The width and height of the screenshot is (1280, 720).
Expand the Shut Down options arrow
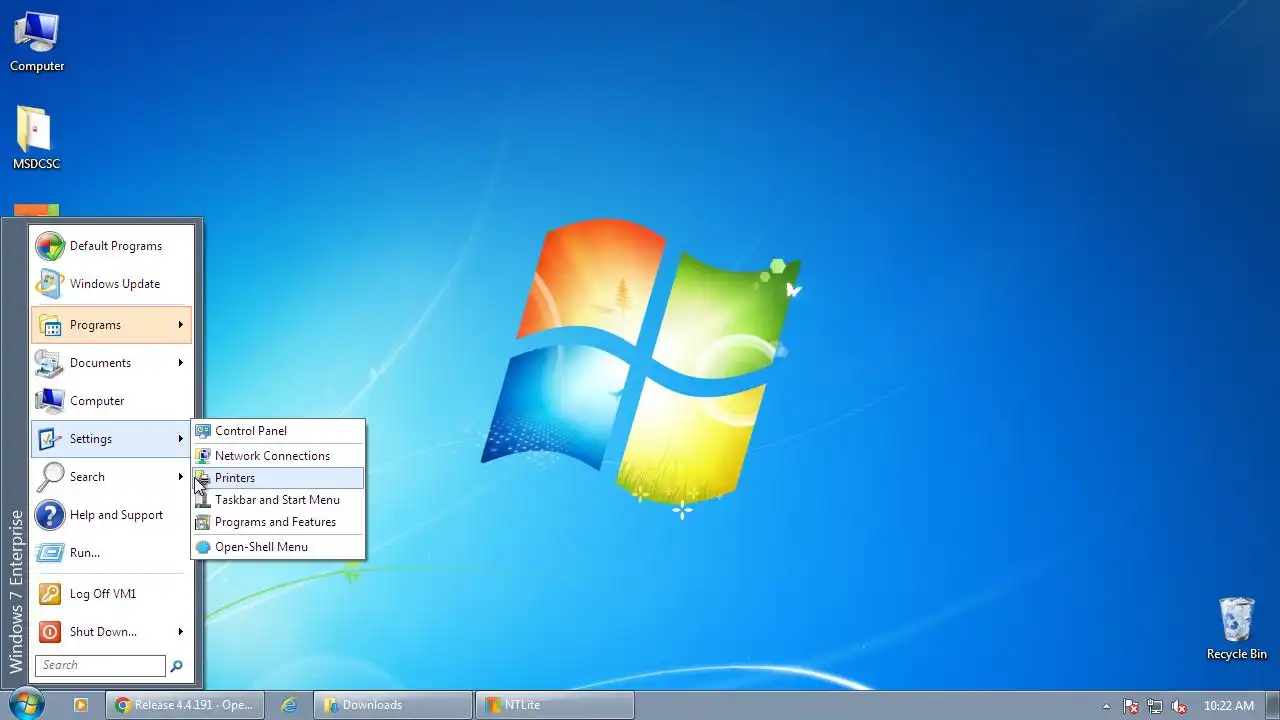[x=181, y=632]
